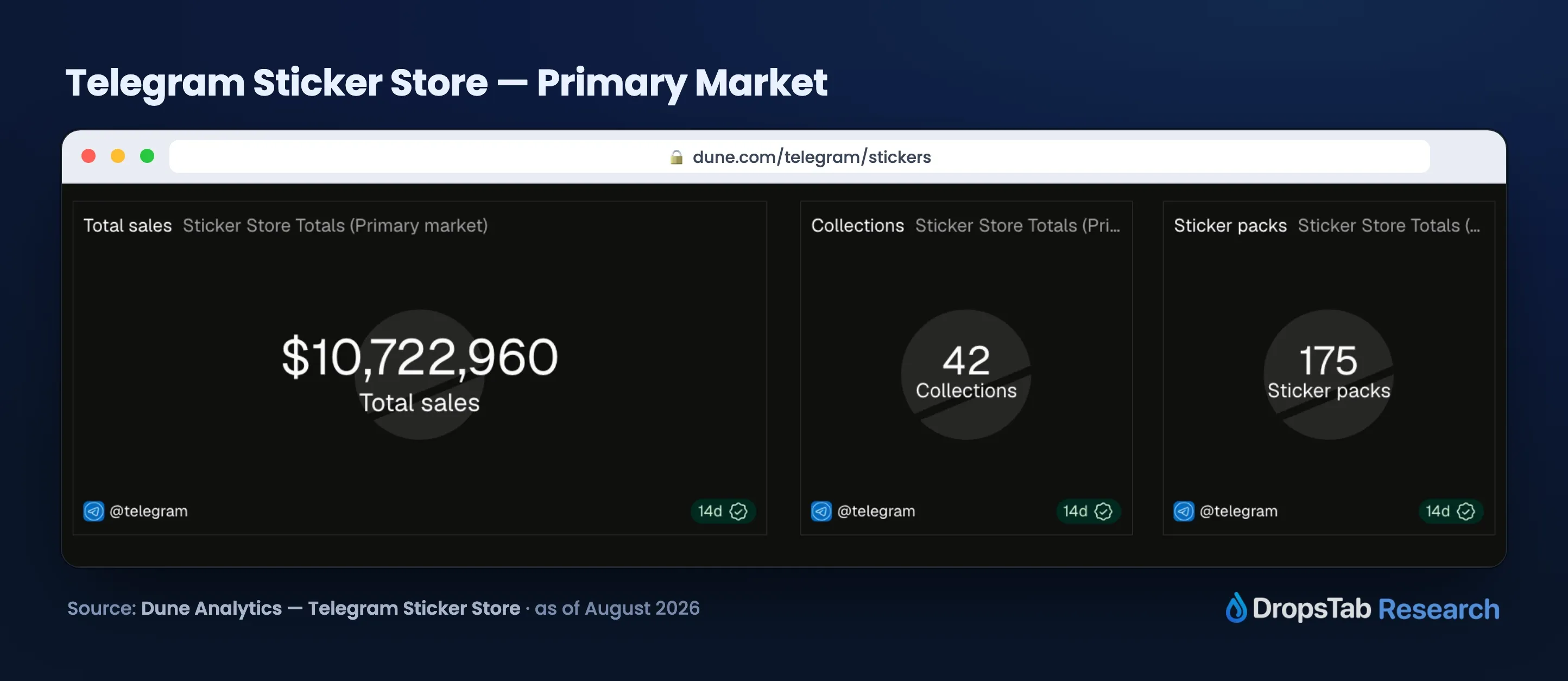Open @telegram link in Collections card
The width and height of the screenshot is (1568, 681).
[876, 511]
